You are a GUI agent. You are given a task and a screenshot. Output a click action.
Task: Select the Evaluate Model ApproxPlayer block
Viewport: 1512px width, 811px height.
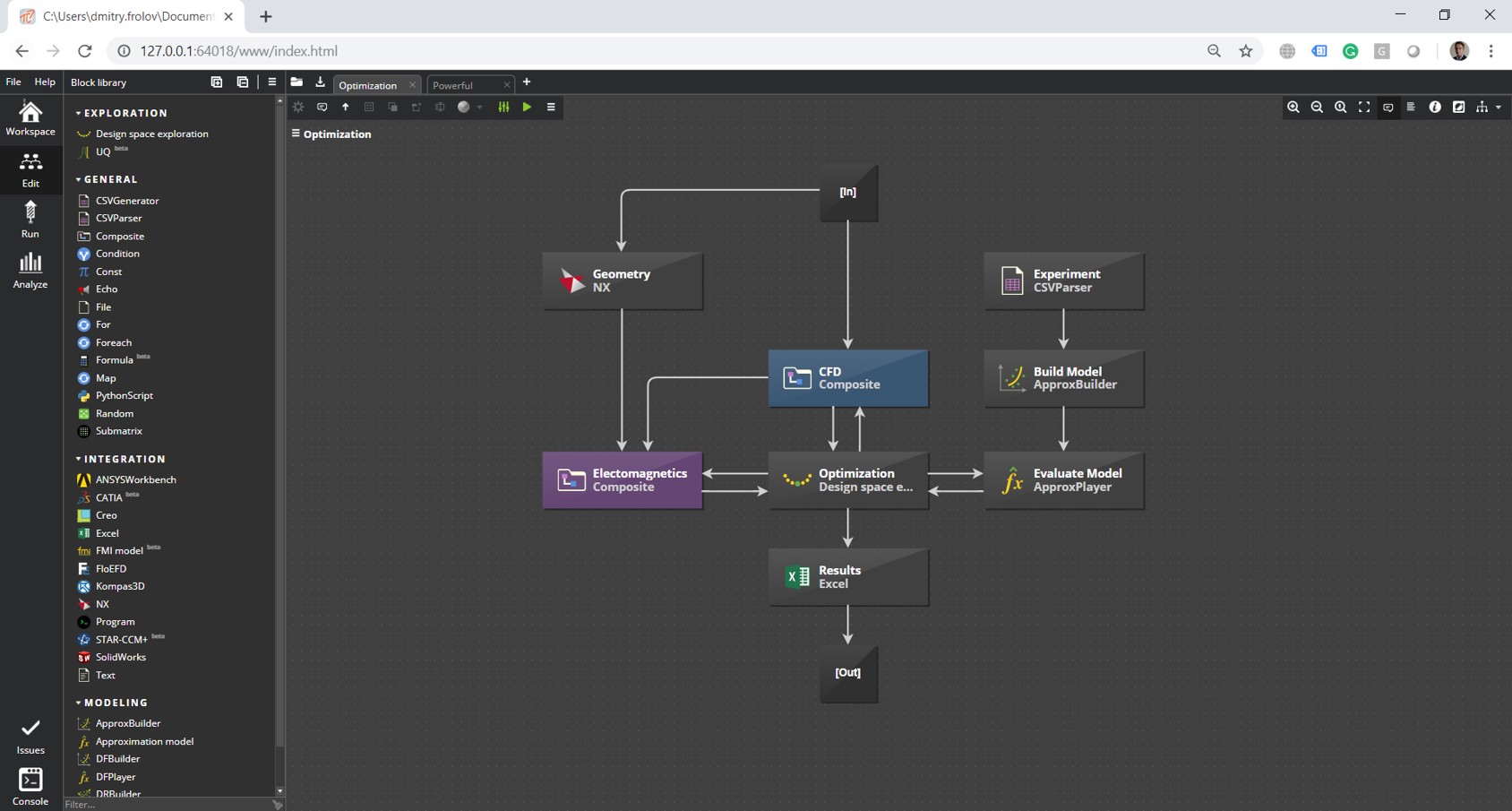(x=1064, y=480)
